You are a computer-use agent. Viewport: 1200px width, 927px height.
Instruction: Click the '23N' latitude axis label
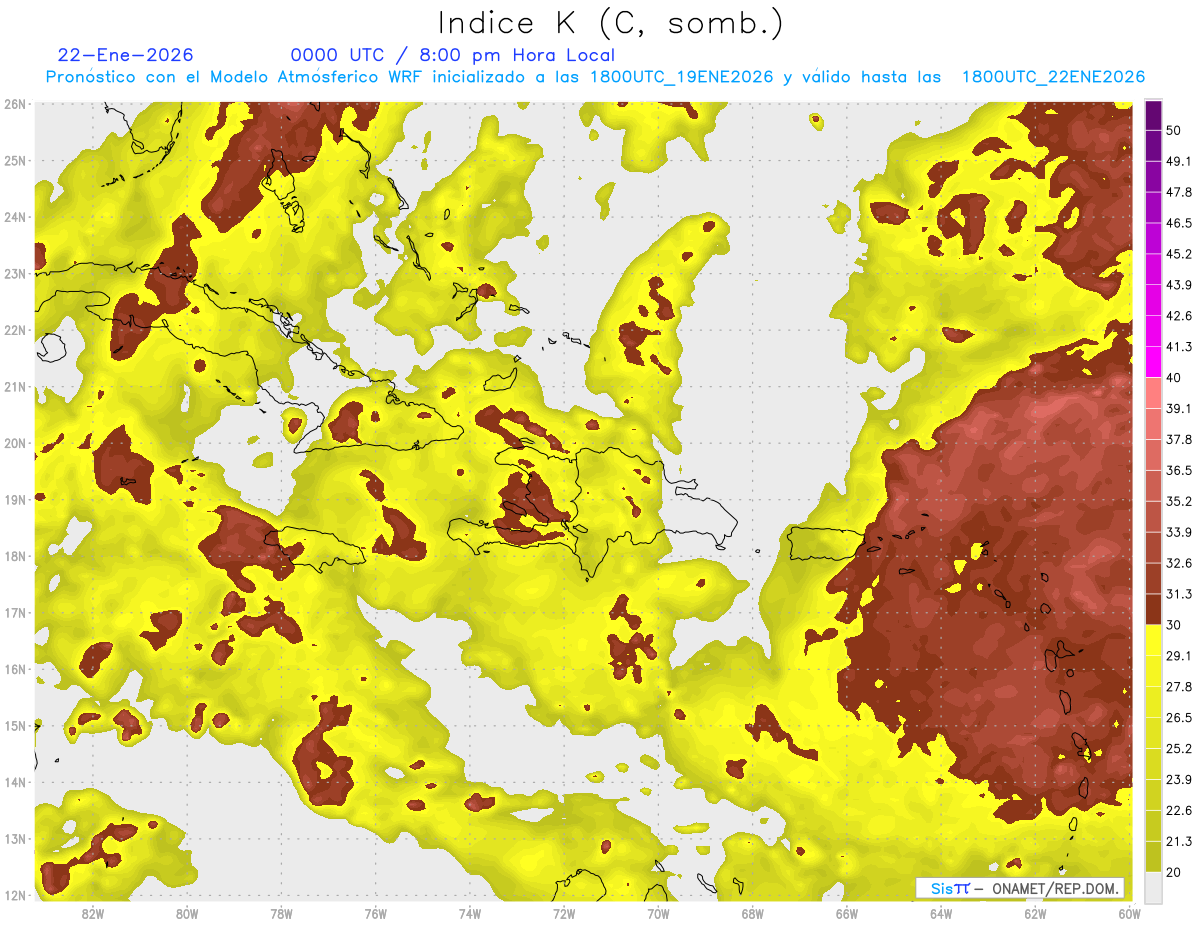(x=15, y=273)
